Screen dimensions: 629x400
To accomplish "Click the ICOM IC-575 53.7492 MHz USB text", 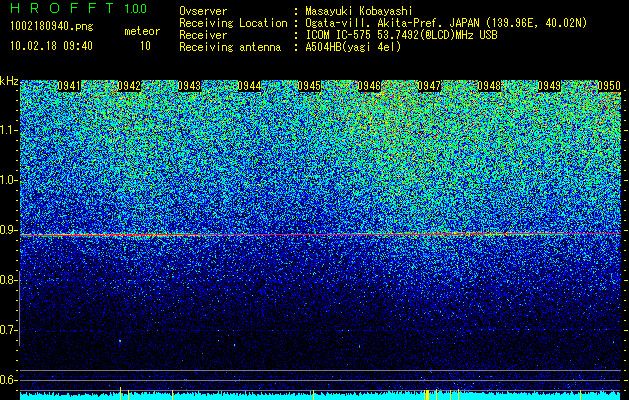I will (x=401, y=35).
